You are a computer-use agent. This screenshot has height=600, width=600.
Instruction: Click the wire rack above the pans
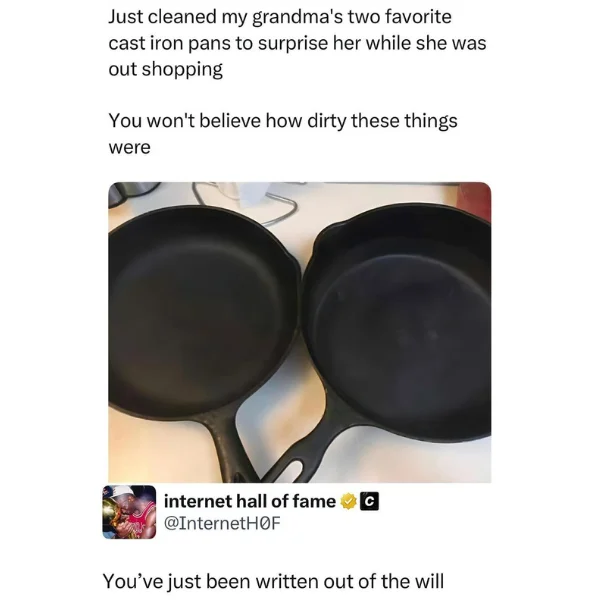(x=245, y=203)
